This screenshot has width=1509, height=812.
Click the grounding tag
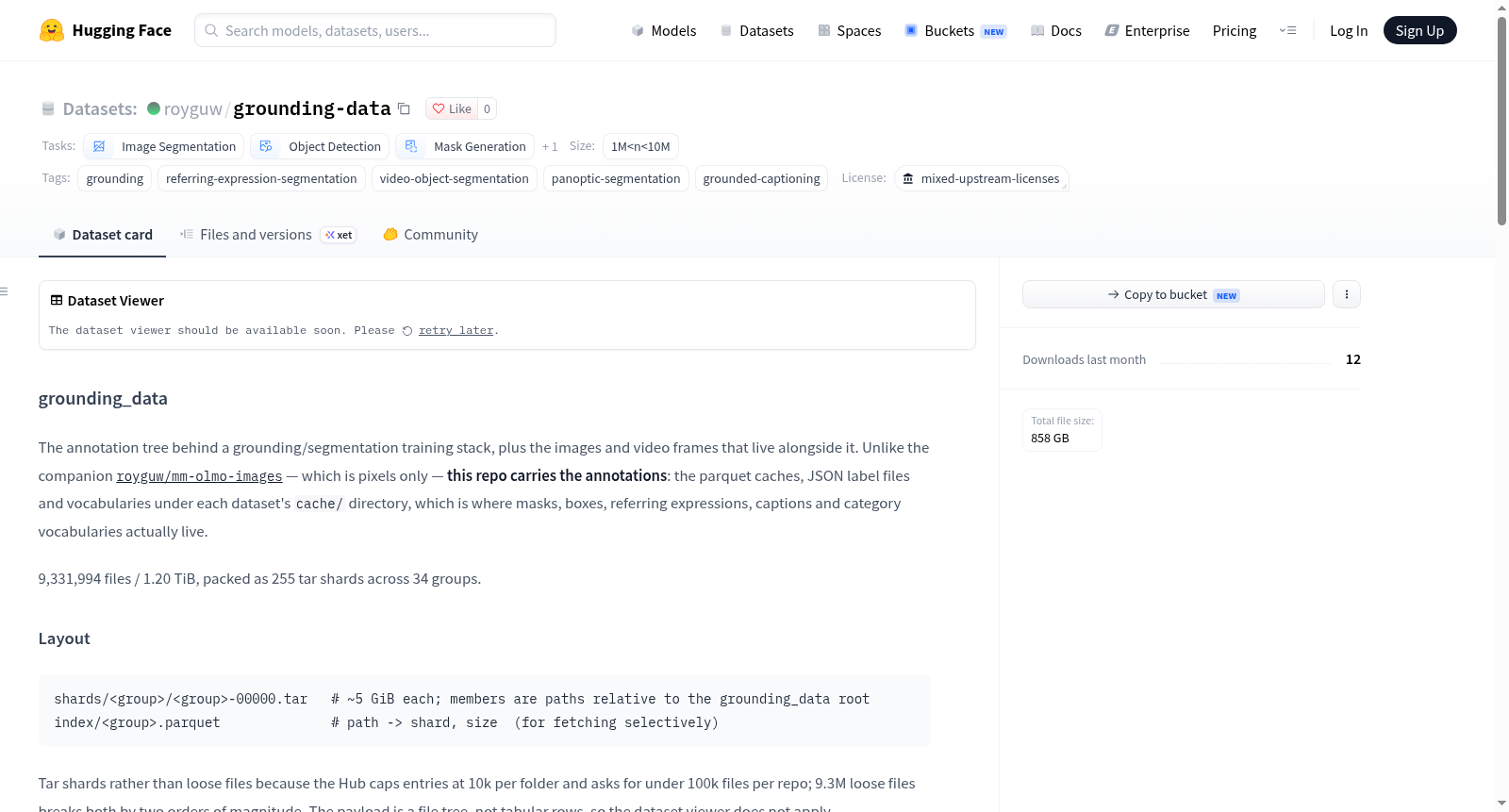[115, 178]
